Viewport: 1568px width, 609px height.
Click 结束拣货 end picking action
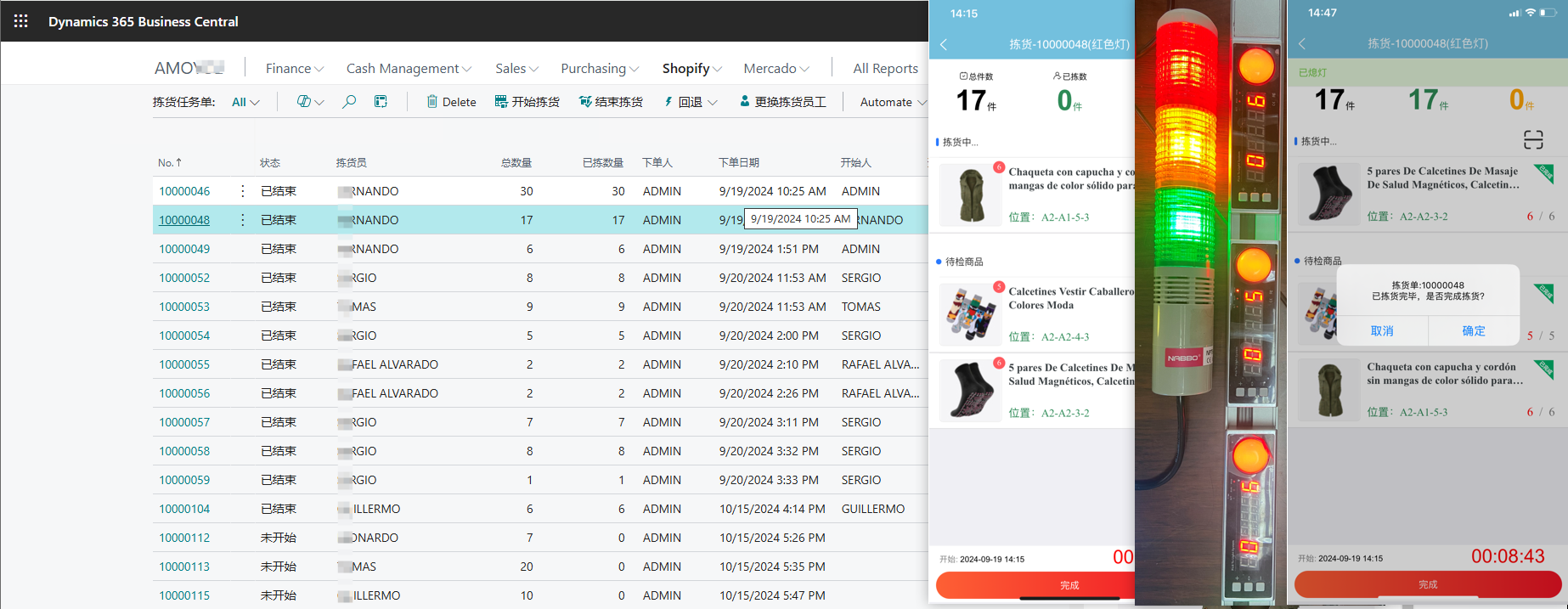[x=611, y=102]
